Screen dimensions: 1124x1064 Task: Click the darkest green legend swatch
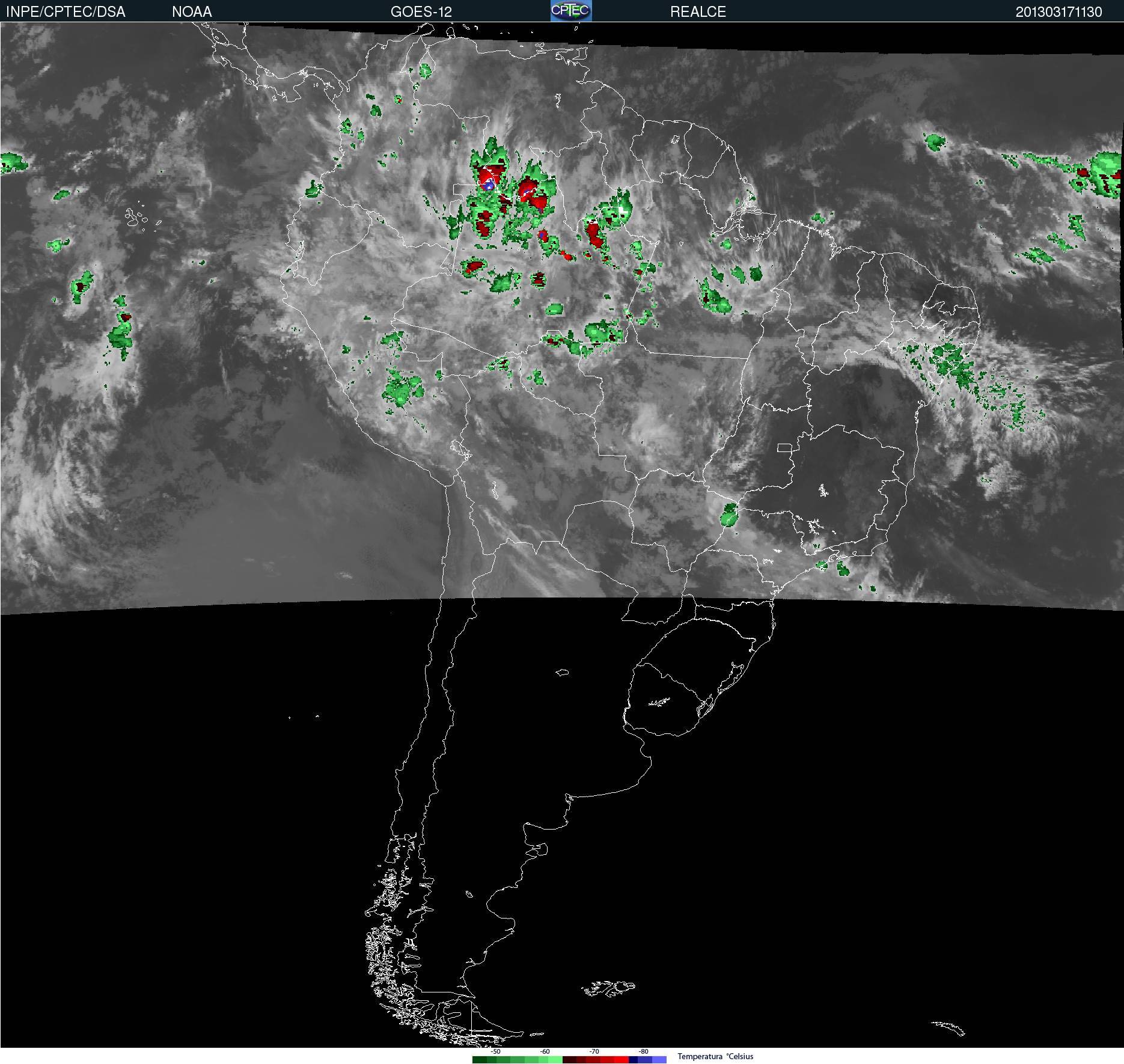(x=480, y=1060)
